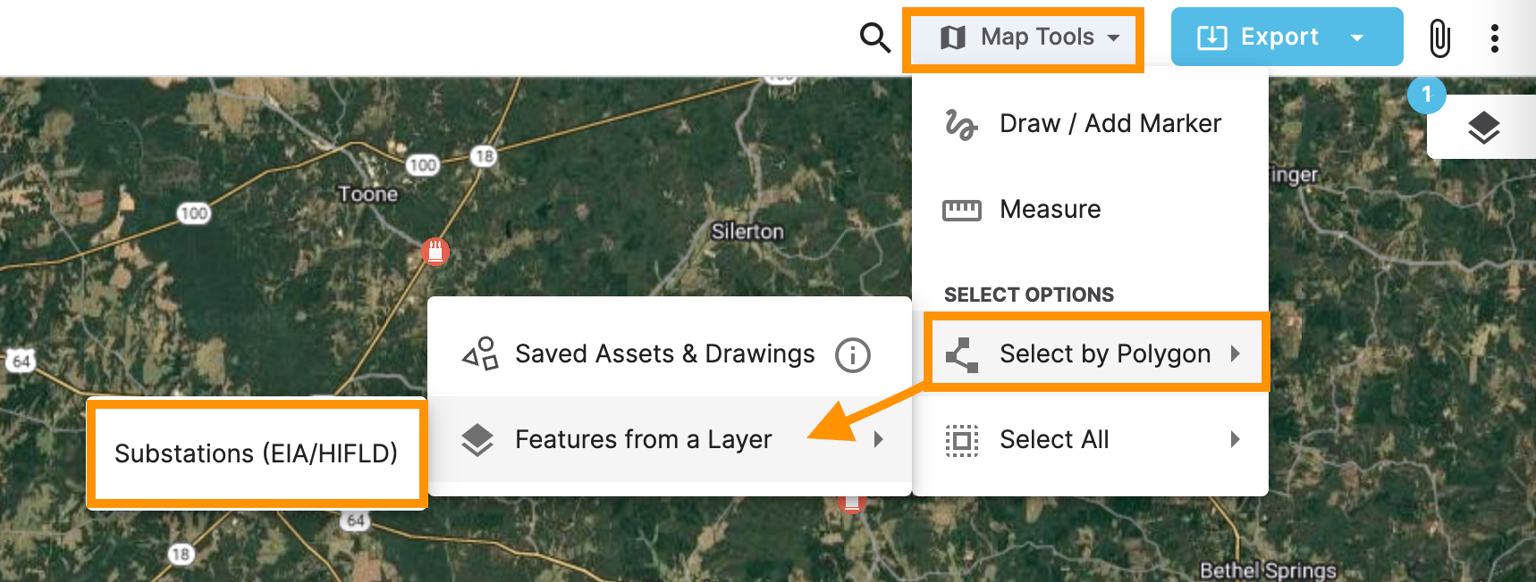This screenshot has width=1536, height=582.
Task: Open the map search magnifier icon
Action: [x=874, y=37]
